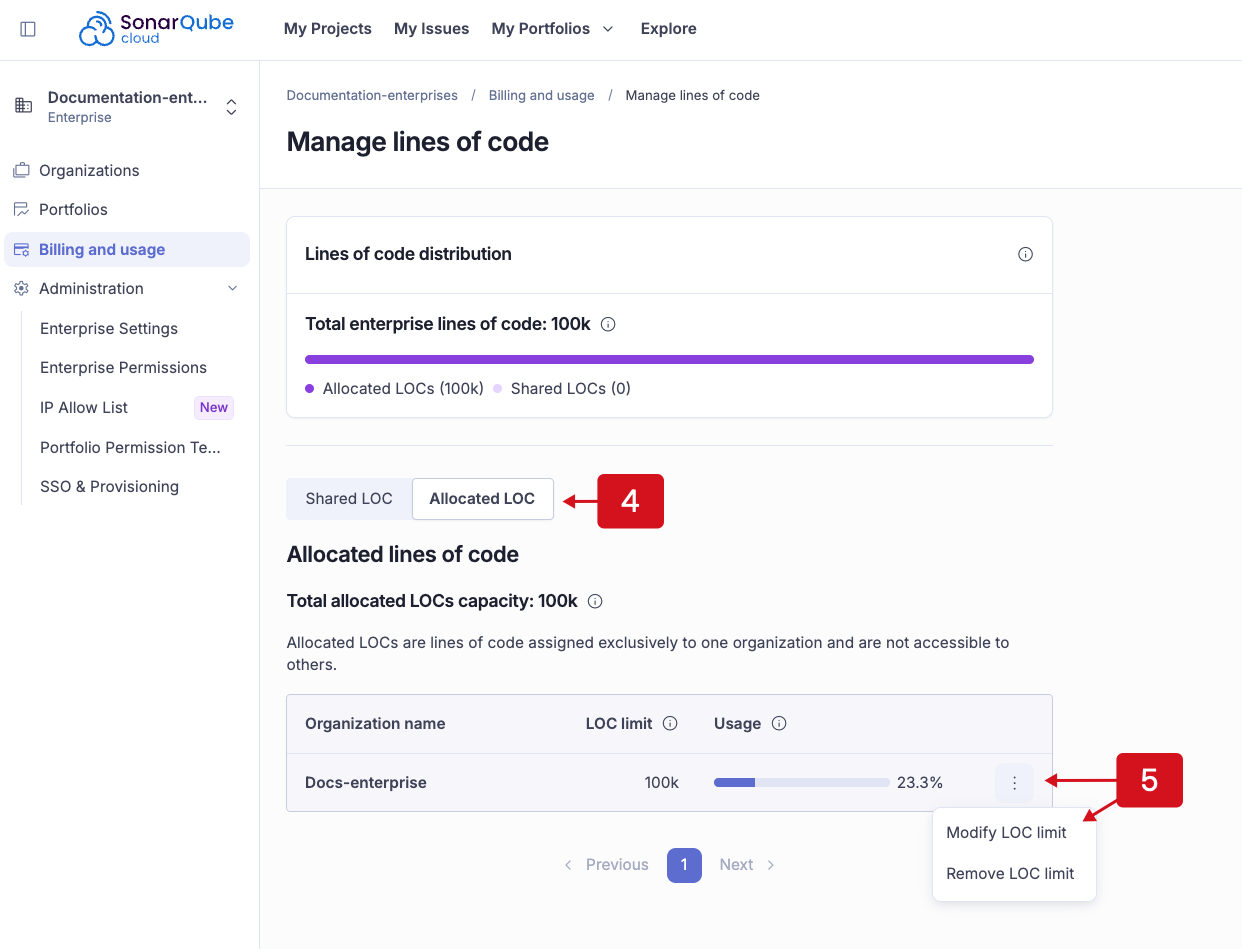Image resolution: width=1242 pixels, height=949 pixels.
Task: Click the purple enterprise LOC distribution bar
Action: [x=669, y=359]
